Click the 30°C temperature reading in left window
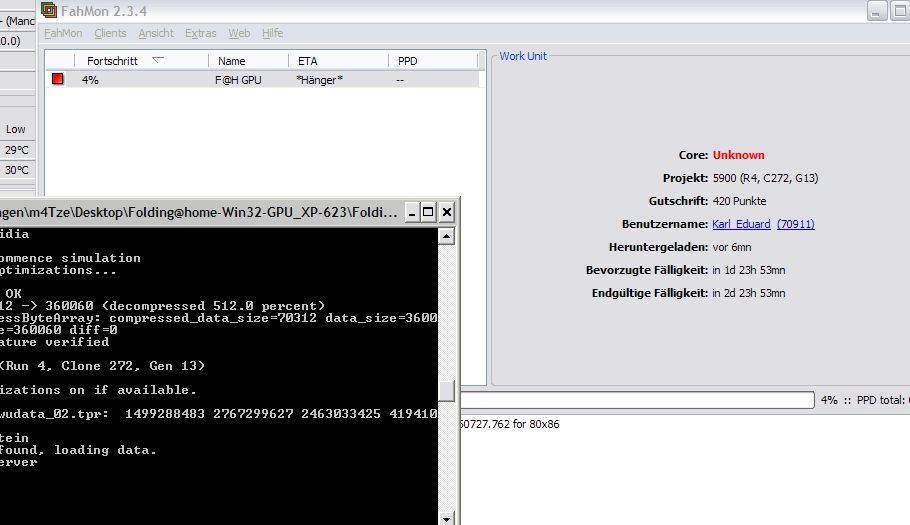 pyautogui.click(x=16, y=170)
